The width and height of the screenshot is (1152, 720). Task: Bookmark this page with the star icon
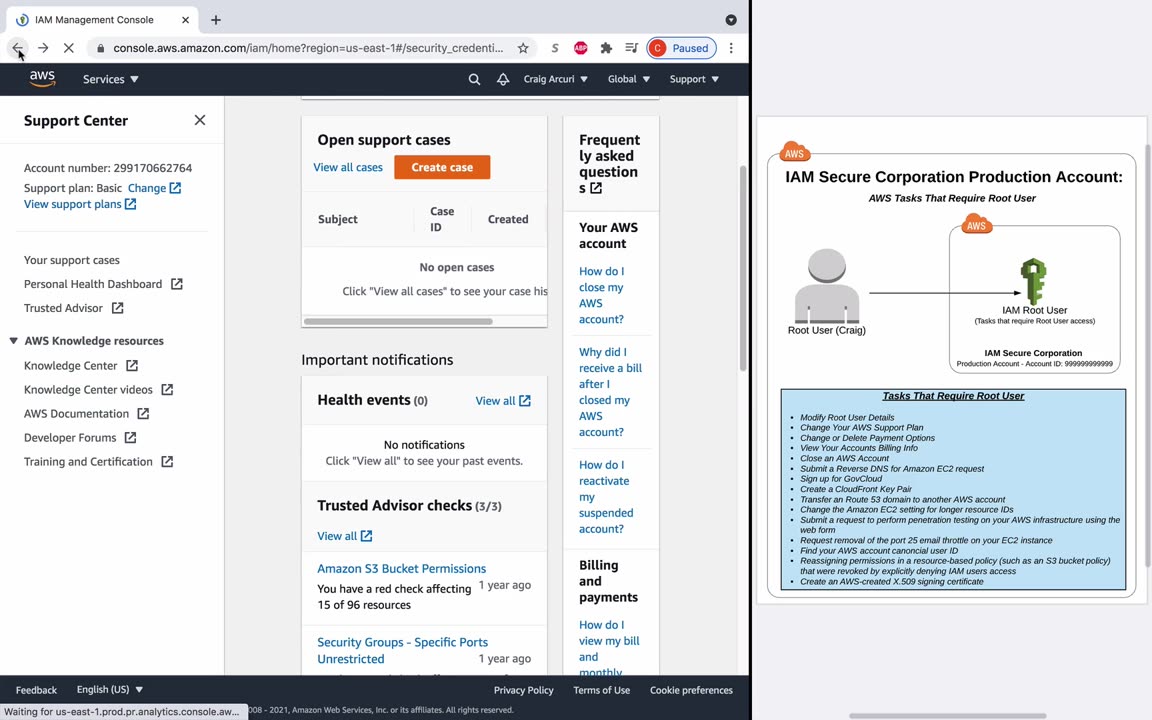coord(522,48)
